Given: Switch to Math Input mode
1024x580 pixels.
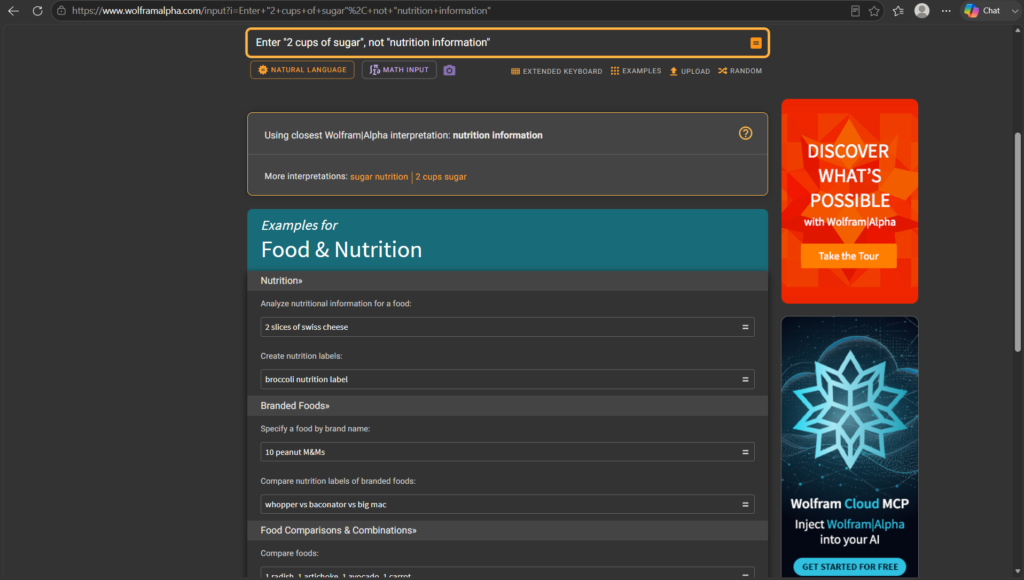Looking at the screenshot, I should click(x=399, y=70).
